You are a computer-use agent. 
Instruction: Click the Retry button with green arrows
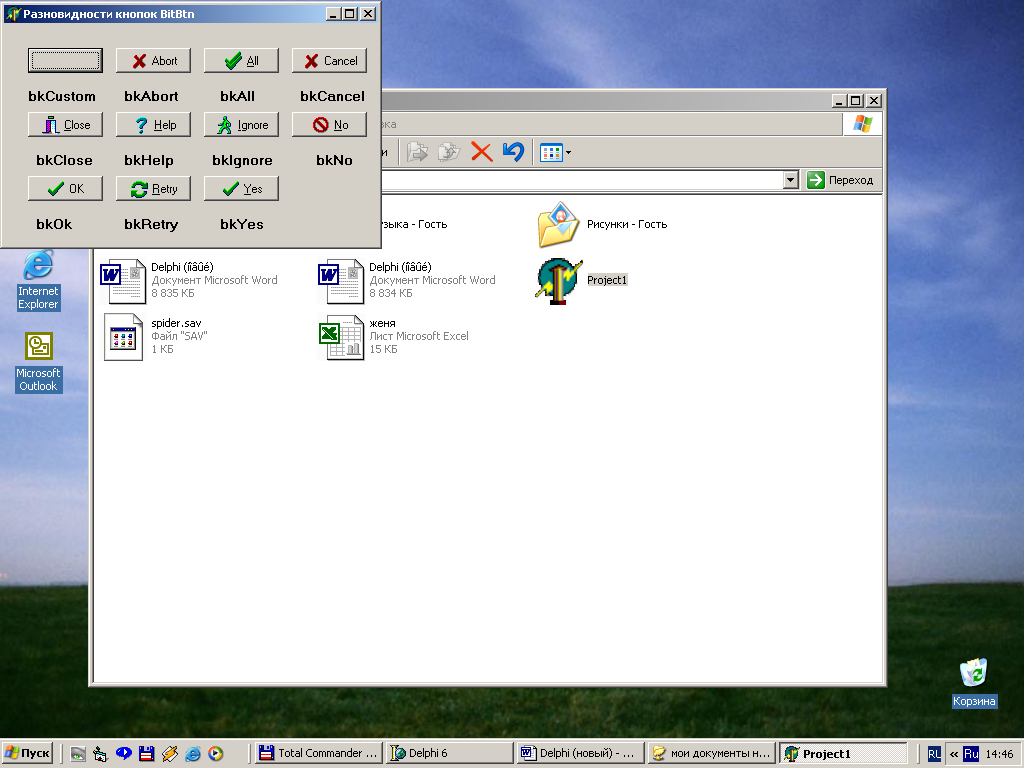tap(153, 189)
